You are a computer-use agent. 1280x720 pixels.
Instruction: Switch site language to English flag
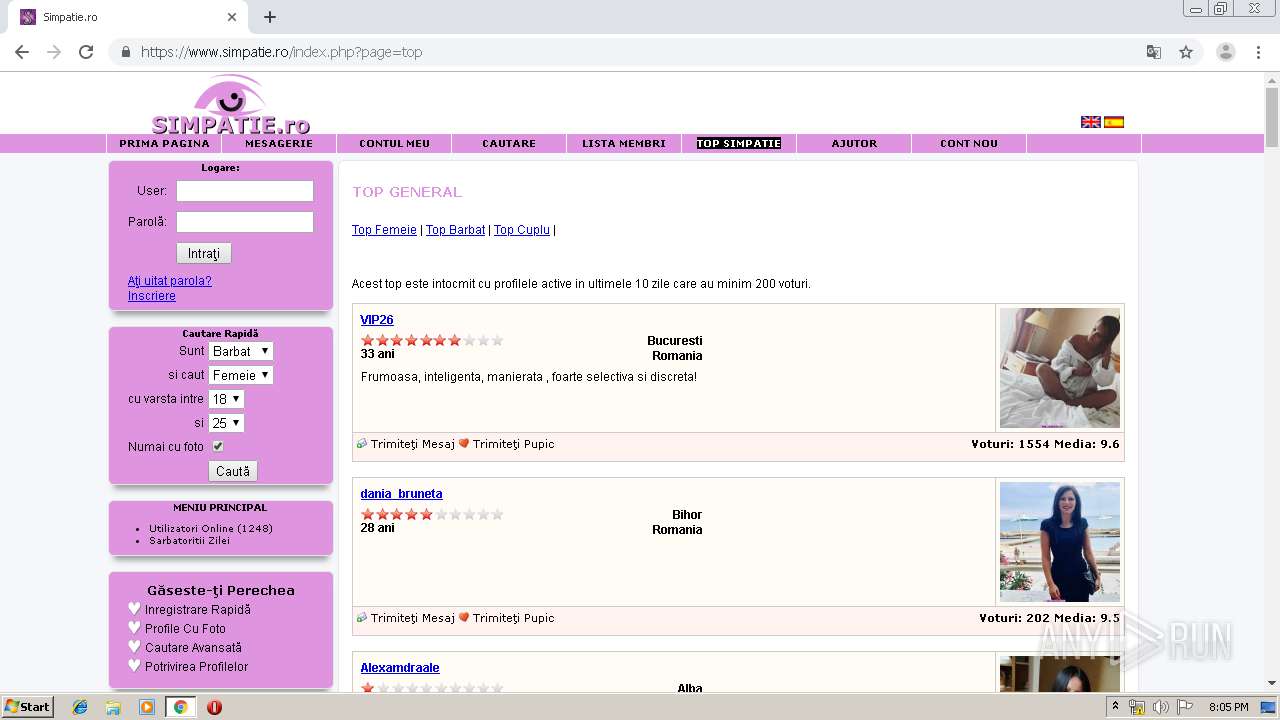click(1091, 122)
